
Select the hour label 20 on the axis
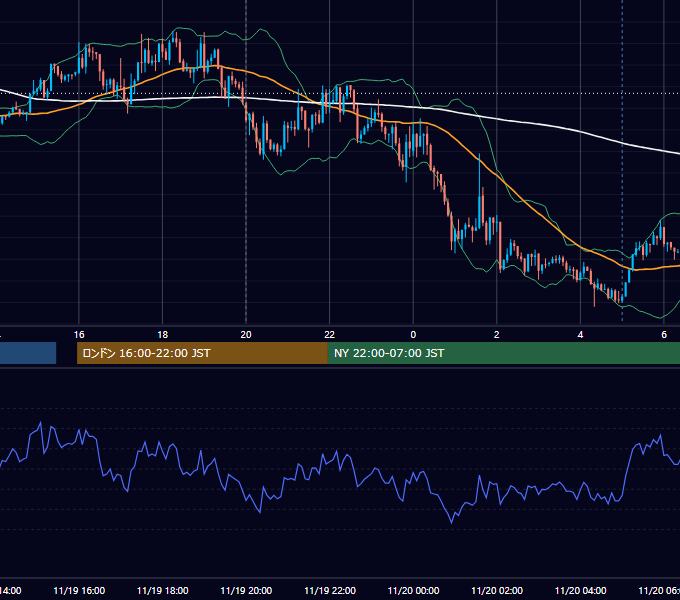[x=246, y=335]
